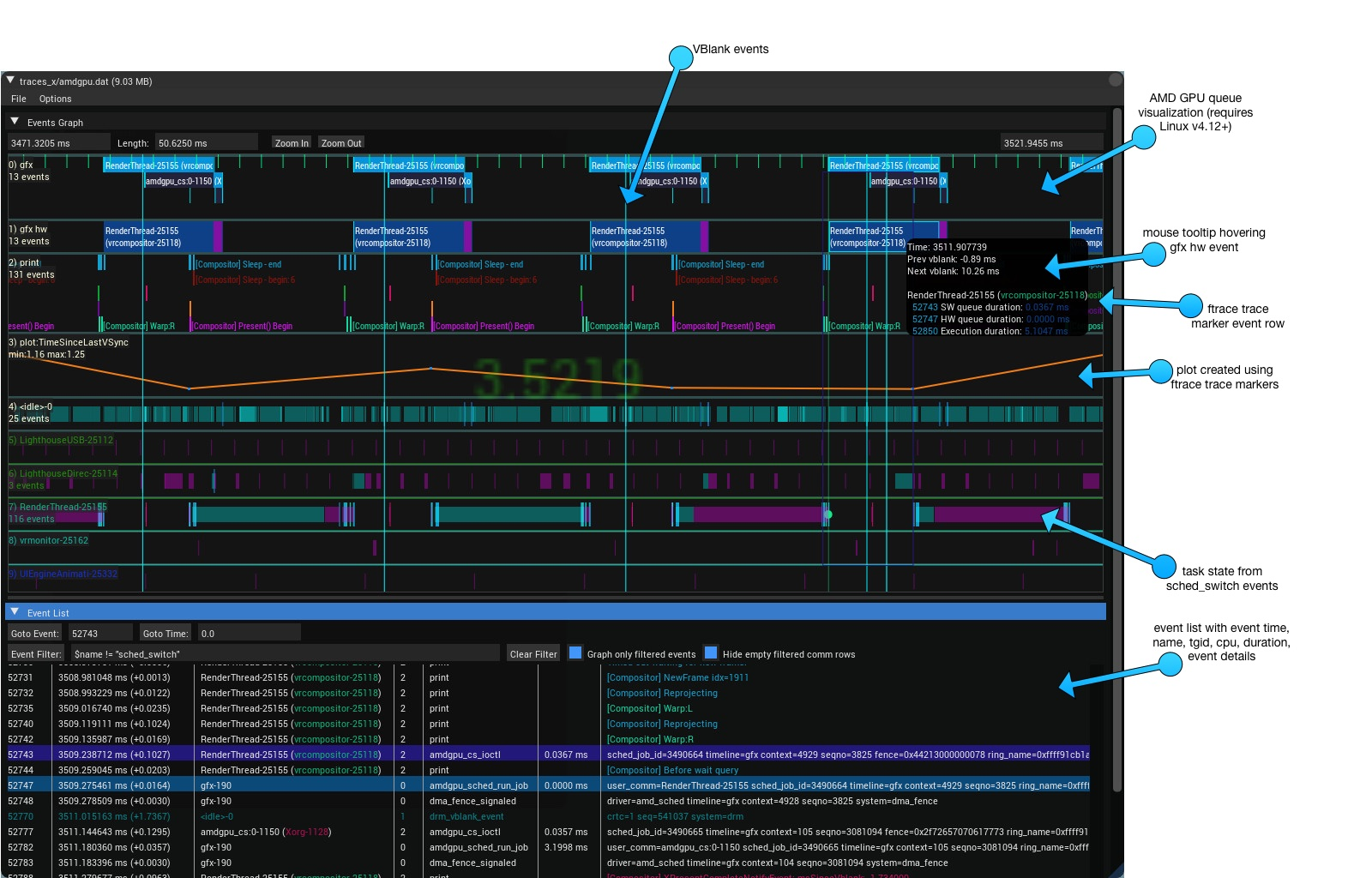Click the green marker dot on RenderThread-25155 row
Viewport: 1372px width, 878px height.
click(x=828, y=514)
